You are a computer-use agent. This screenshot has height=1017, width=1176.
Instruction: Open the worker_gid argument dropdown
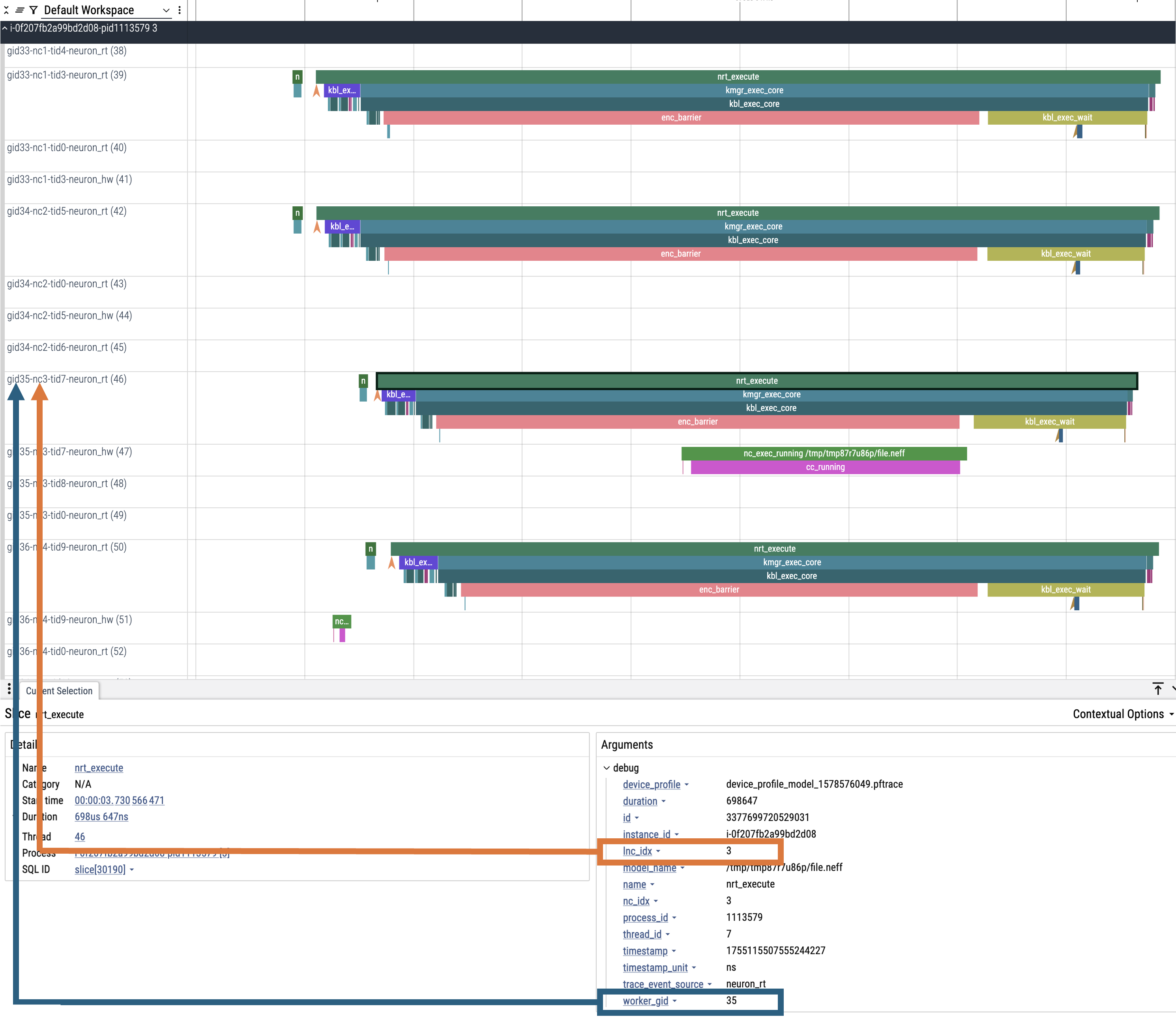[x=676, y=1000]
